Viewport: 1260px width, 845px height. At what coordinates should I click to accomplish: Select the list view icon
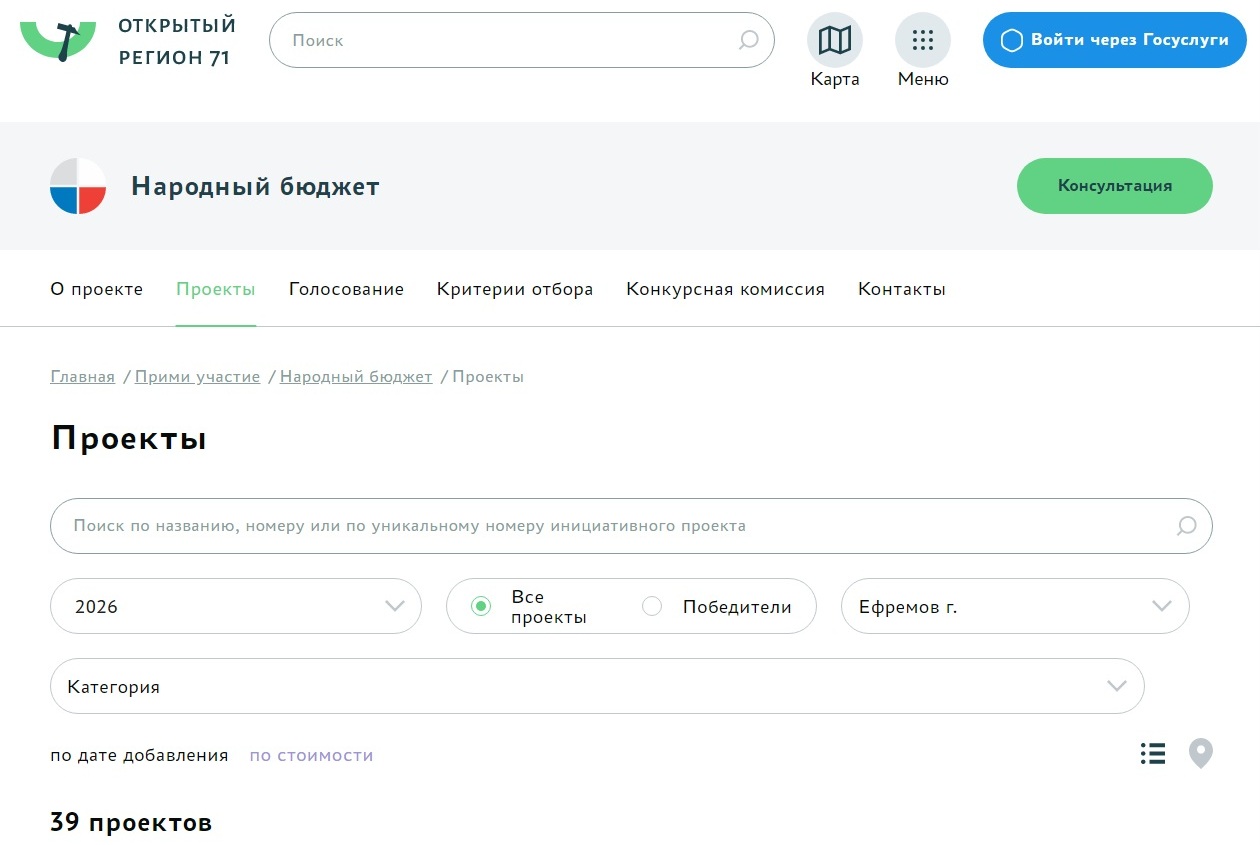1152,753
